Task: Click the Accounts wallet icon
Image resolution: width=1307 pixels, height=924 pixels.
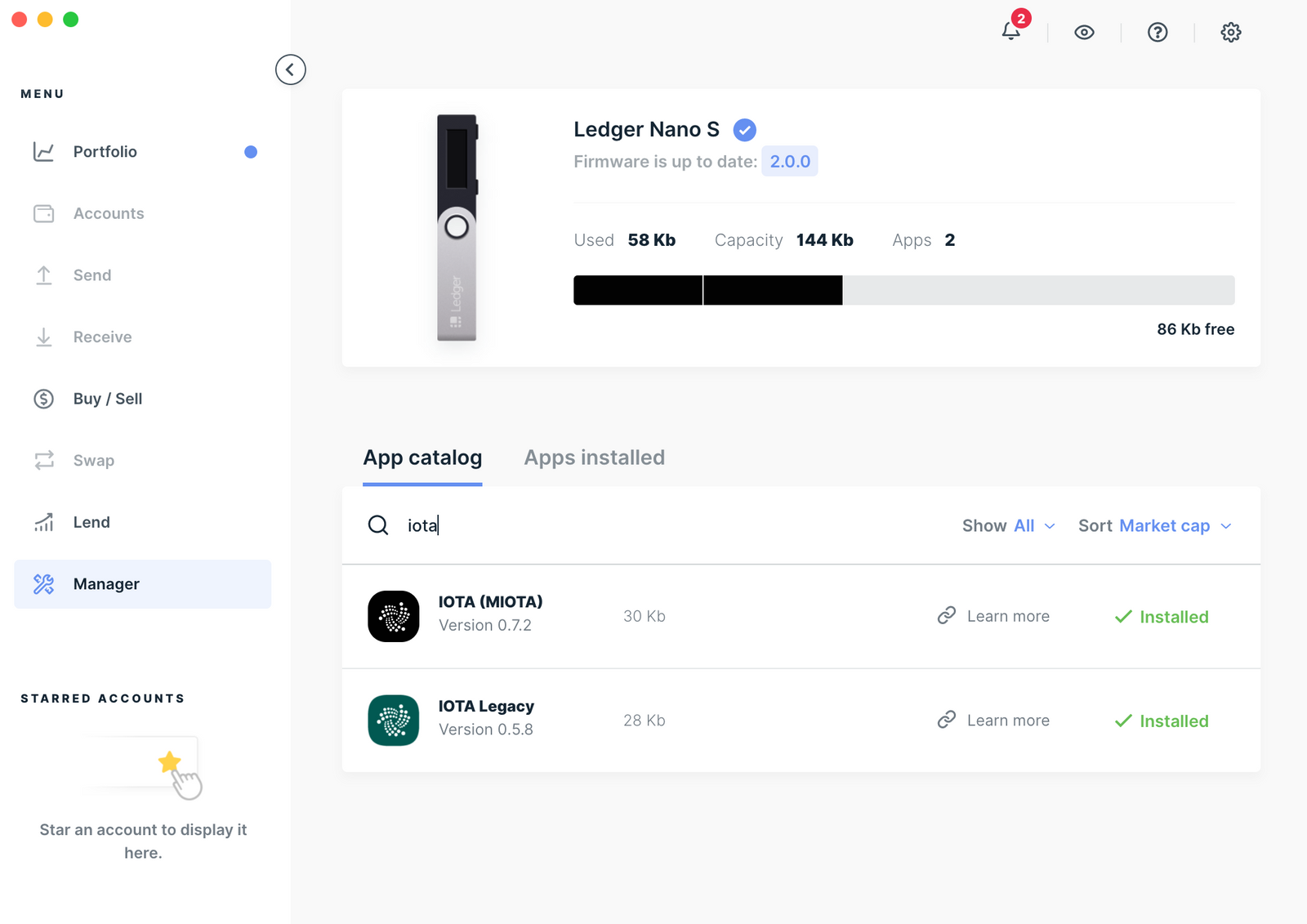Action: pyautogui.click(x=43, y=213)
